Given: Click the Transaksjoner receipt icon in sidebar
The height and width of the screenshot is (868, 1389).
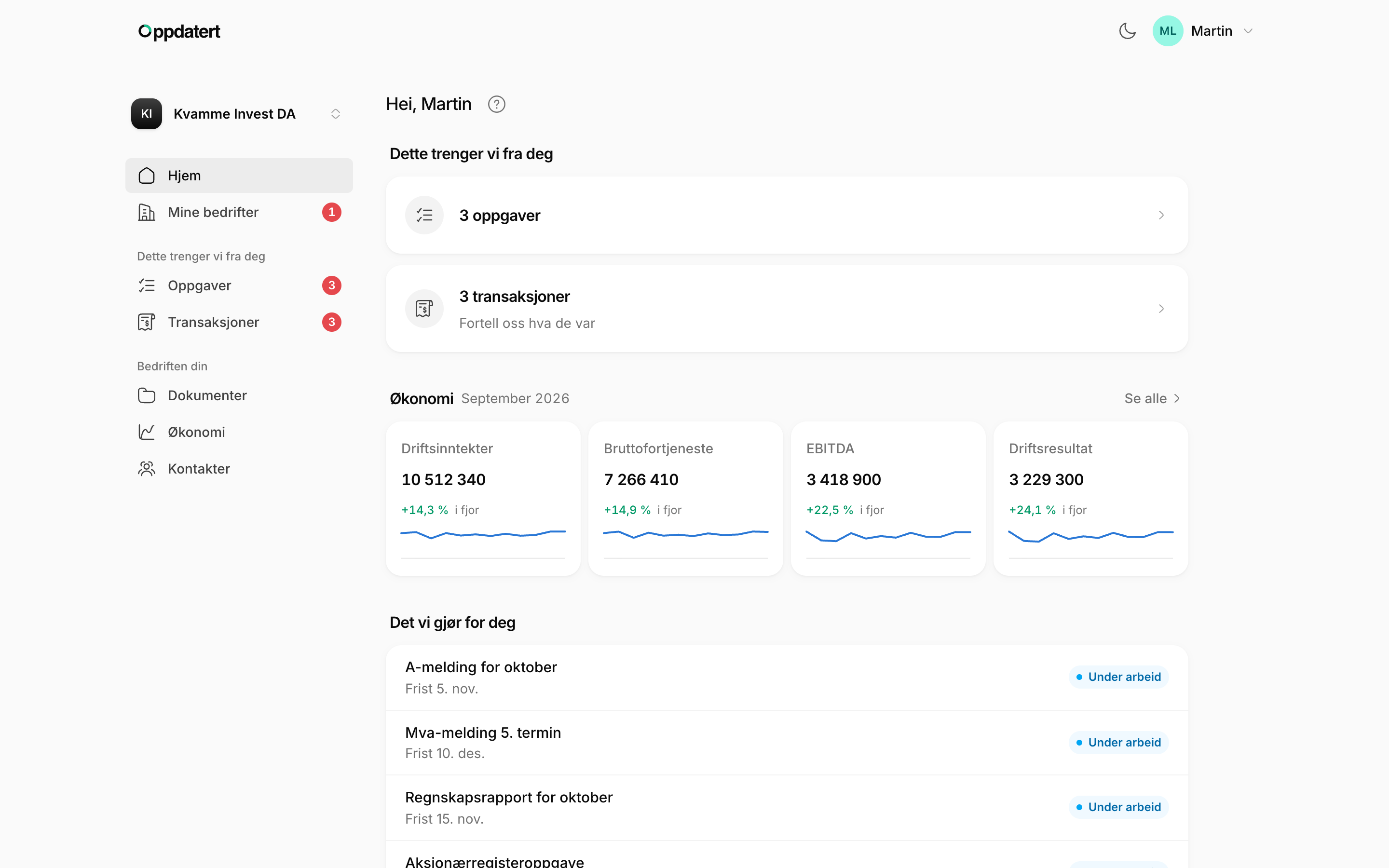Looking at the screenshot, I should pos(147,322).
